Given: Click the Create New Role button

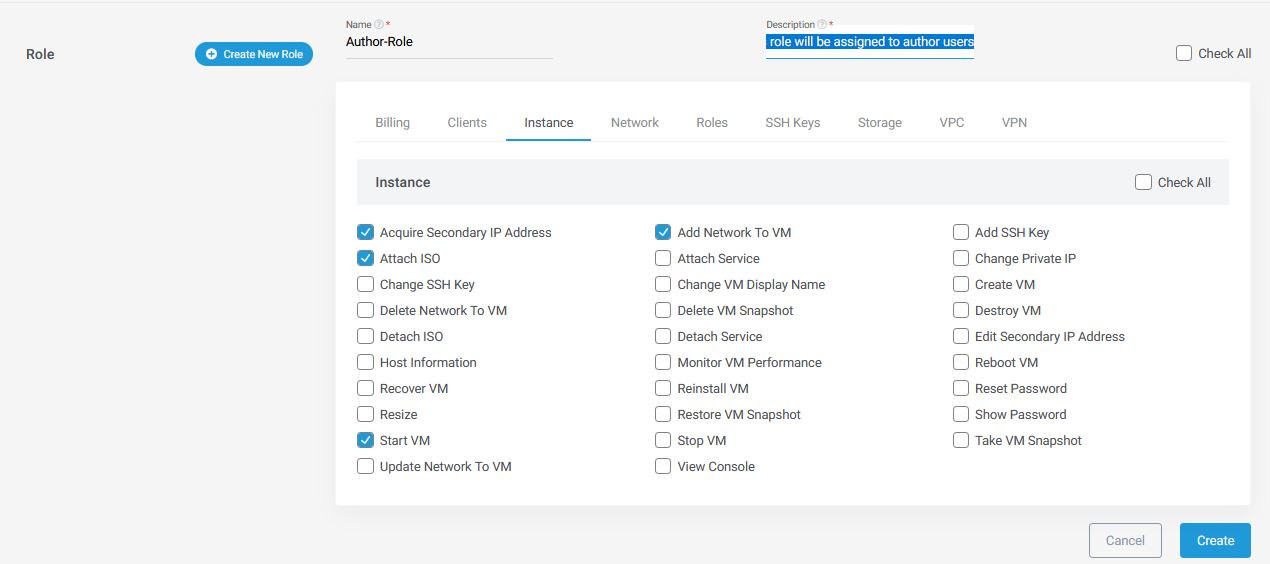Looking at the screenshot, I should click(x=254, y=54).
